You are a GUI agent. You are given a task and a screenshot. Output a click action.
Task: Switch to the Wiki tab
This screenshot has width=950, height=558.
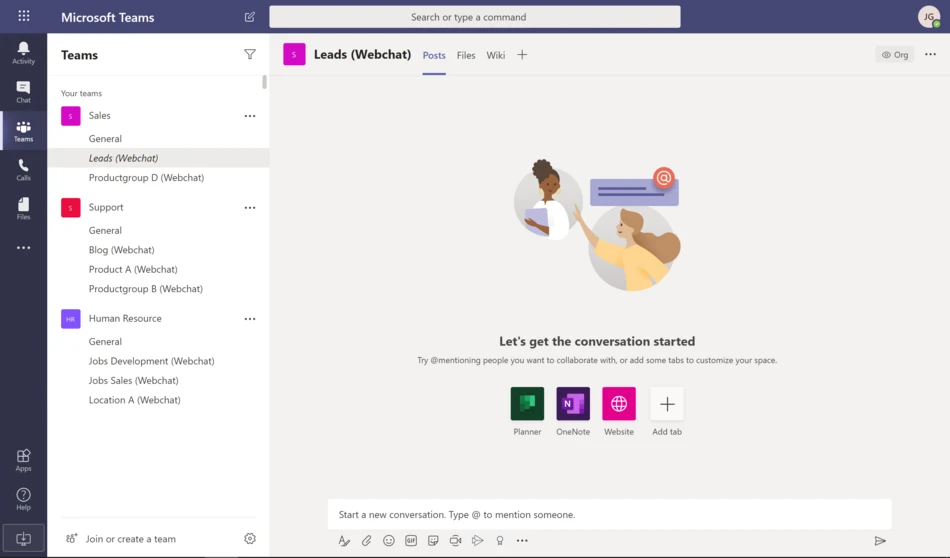pyautogui.click(x=496, y=55)
